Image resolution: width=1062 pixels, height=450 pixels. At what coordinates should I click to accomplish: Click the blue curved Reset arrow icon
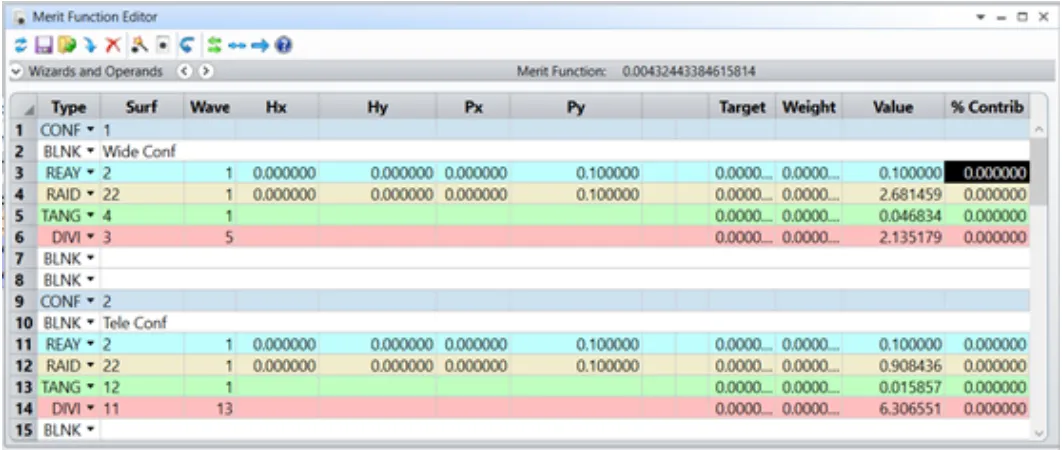tap(186, 46)
